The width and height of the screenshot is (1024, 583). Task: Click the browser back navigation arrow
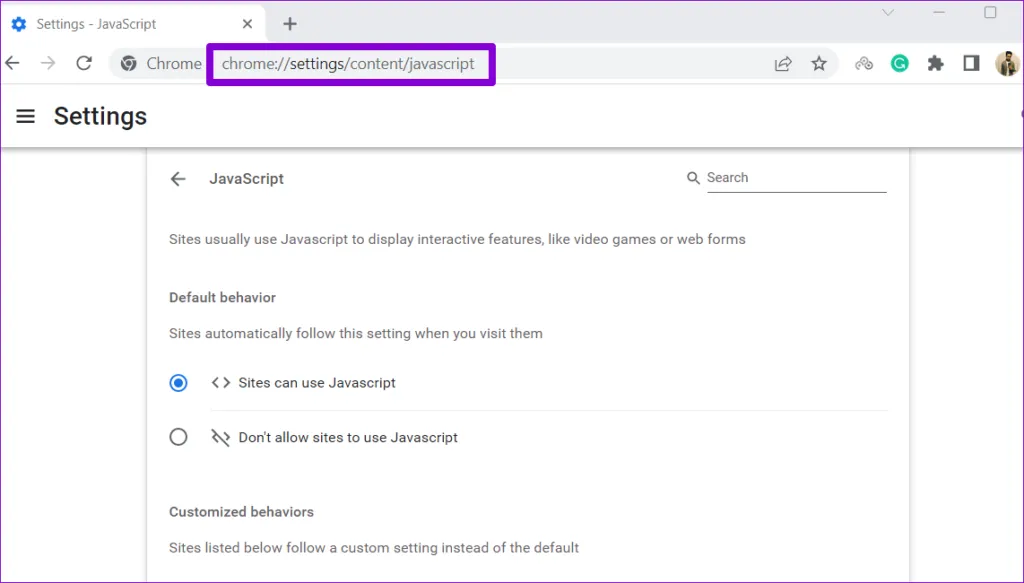pos(12,63)
